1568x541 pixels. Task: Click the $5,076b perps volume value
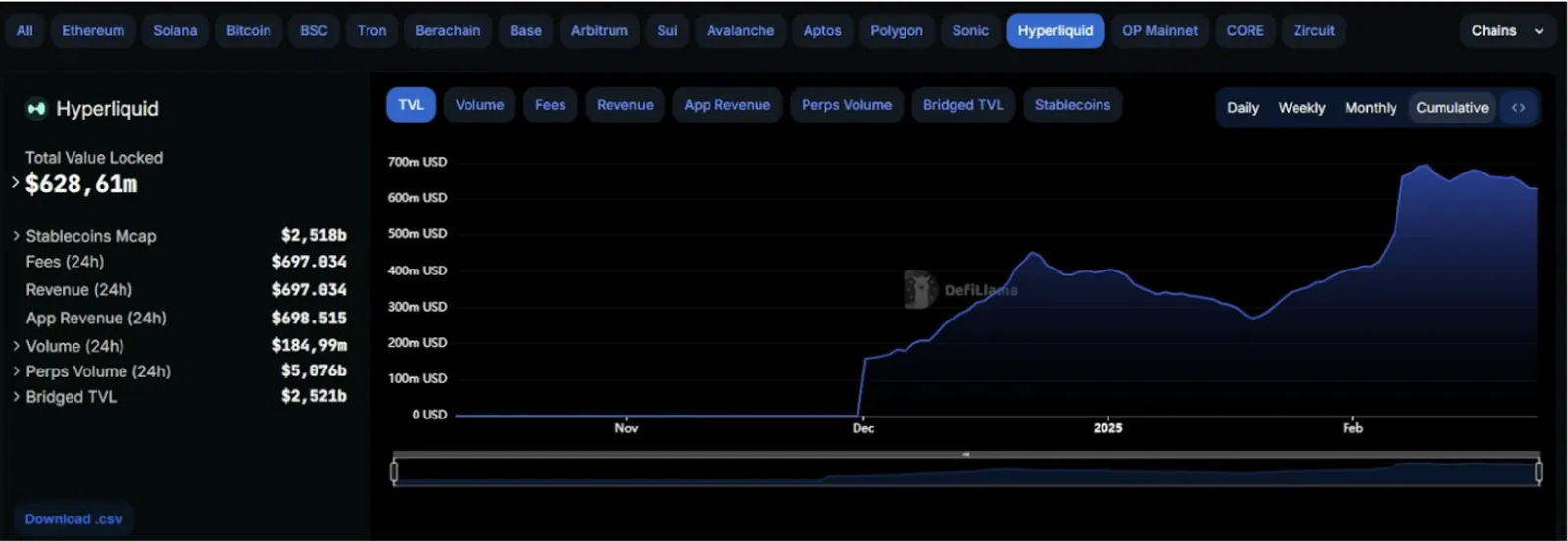314,370
